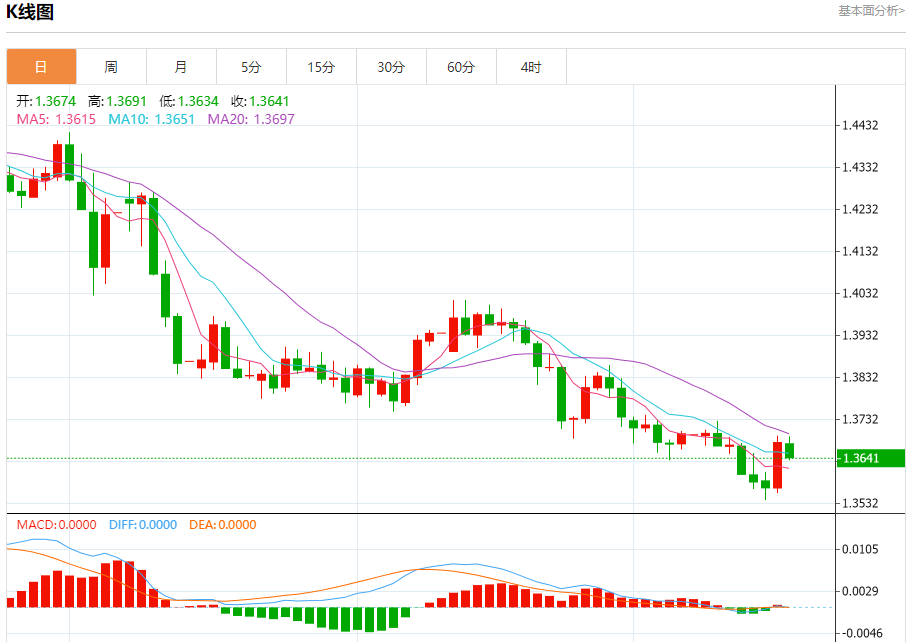The width and height of the screenshot is (910, 642).
Task: Click the MA10: 1.3651 label
Action: point(151,119)
